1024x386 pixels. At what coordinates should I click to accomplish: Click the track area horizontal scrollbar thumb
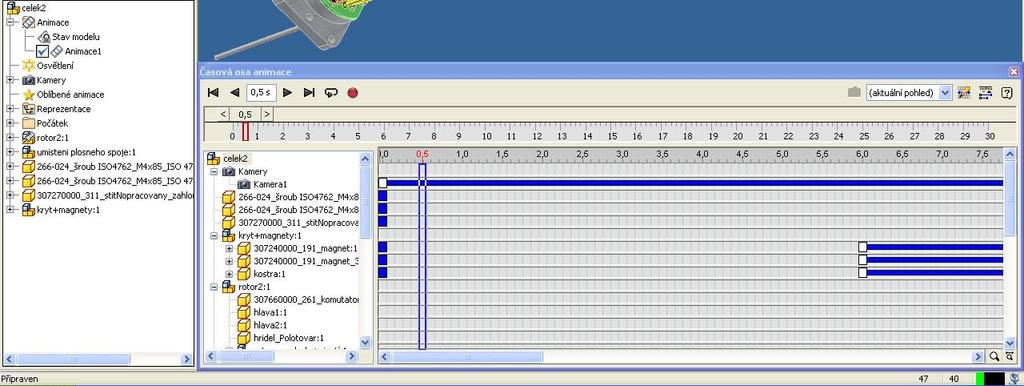pyautogui.click(x=467, y=357)
